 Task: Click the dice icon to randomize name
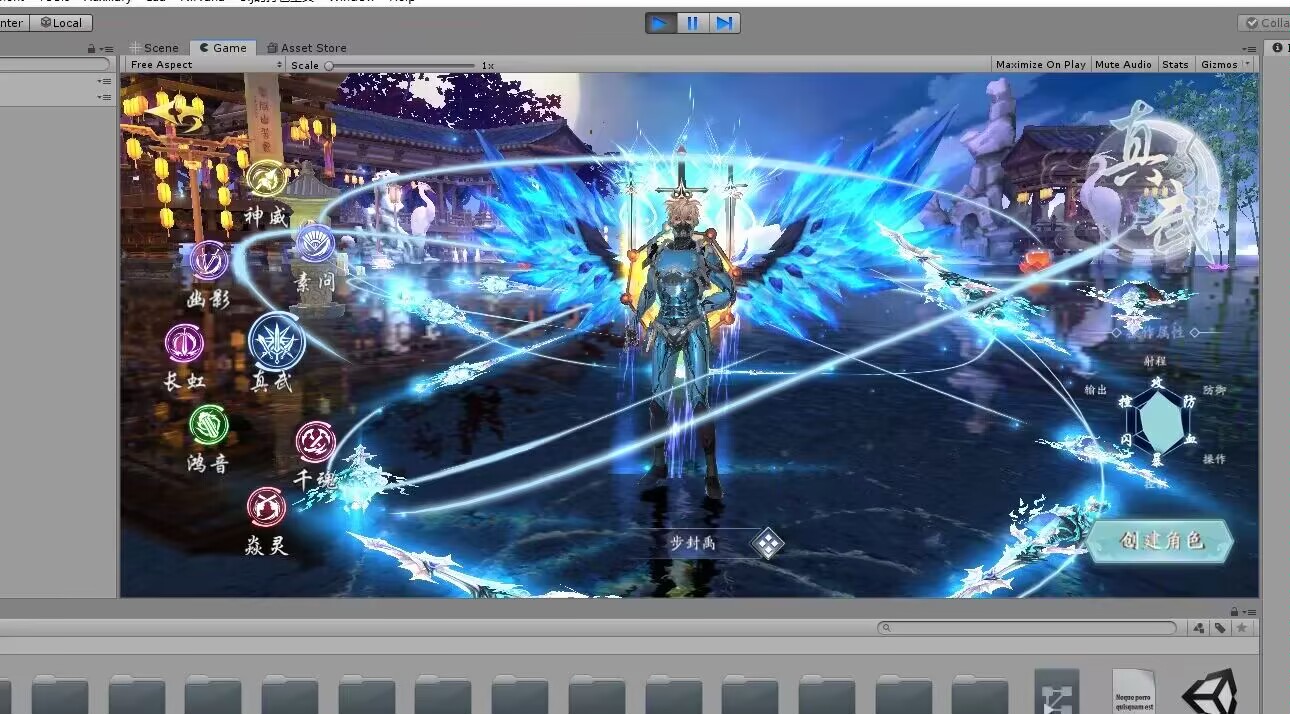click(767, 544)
